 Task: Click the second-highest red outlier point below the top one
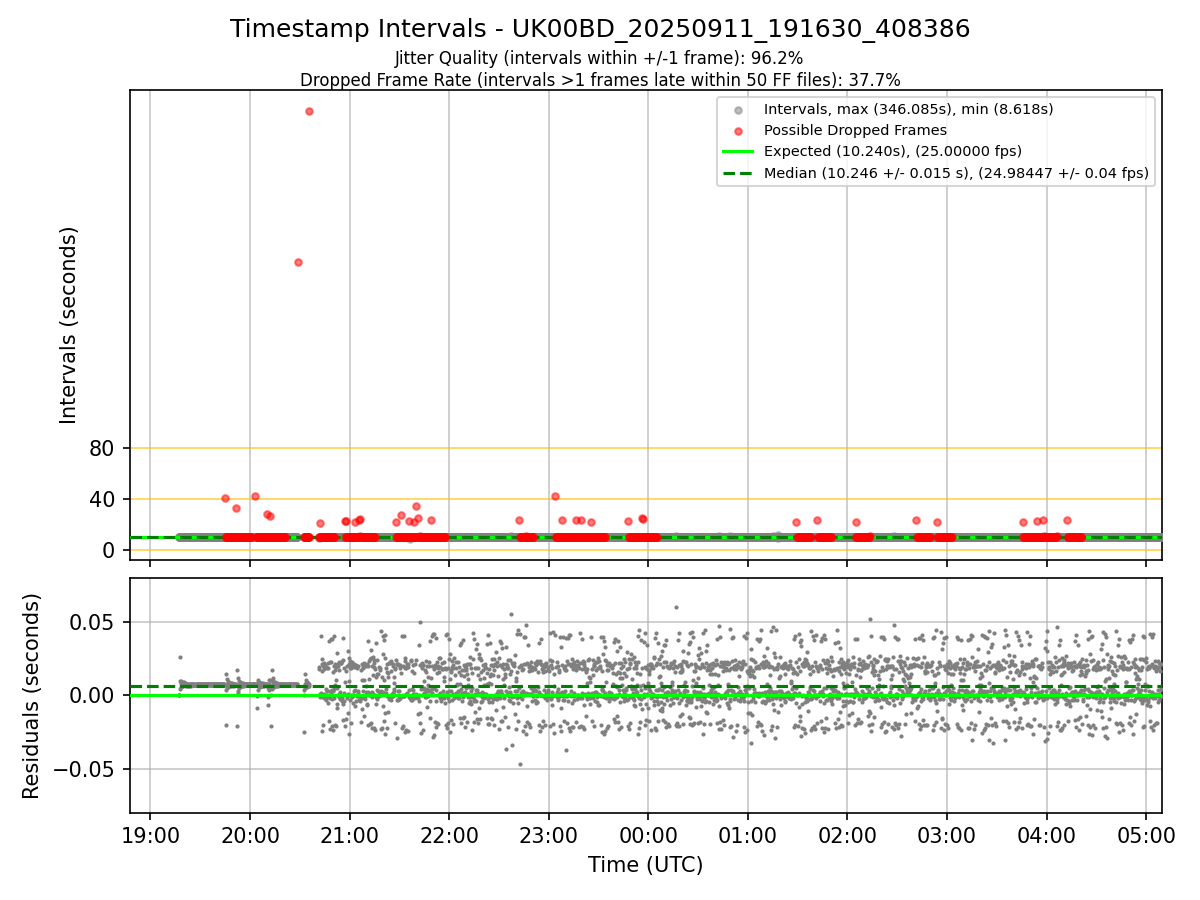(298, 262)
